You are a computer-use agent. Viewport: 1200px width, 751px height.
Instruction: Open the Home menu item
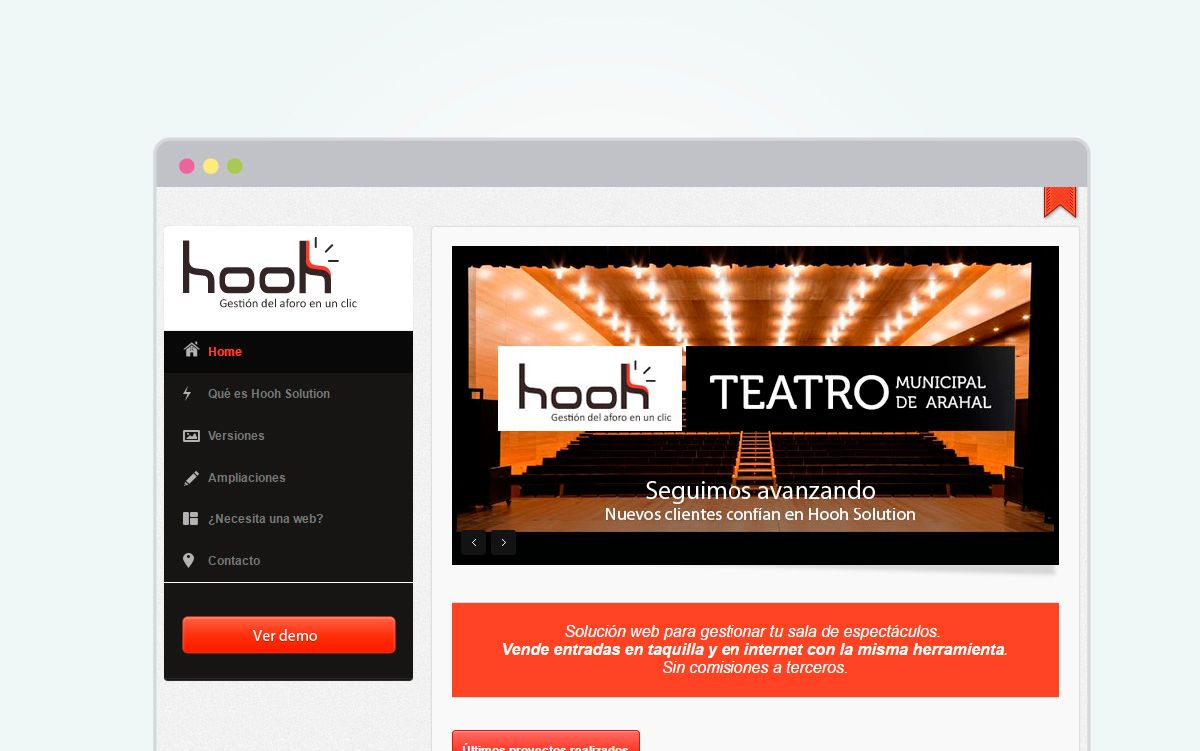click(x=288, y=352)
